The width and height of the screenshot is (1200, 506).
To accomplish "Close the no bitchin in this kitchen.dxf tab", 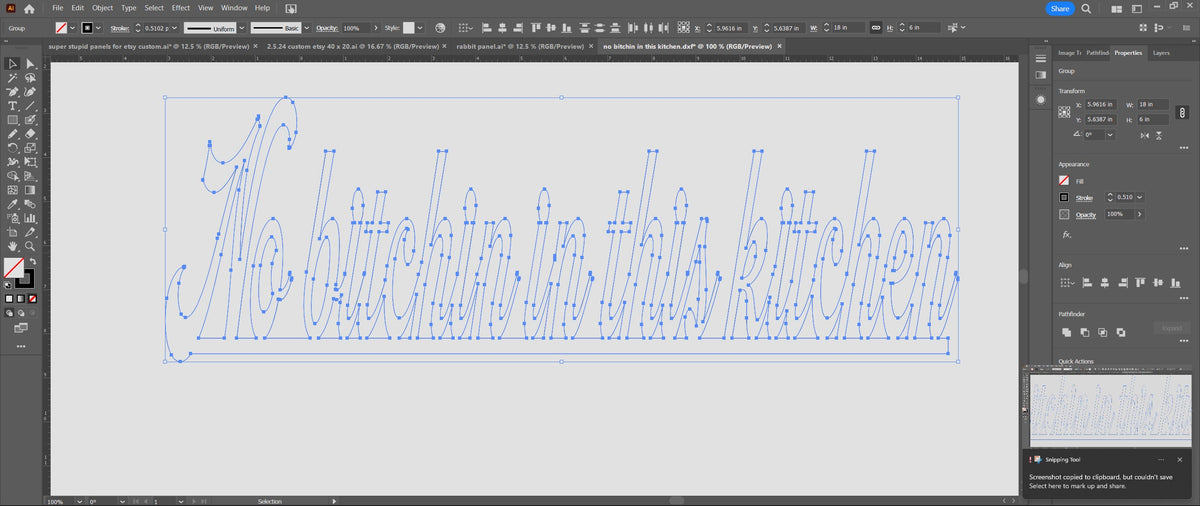I will coord(778,46).
